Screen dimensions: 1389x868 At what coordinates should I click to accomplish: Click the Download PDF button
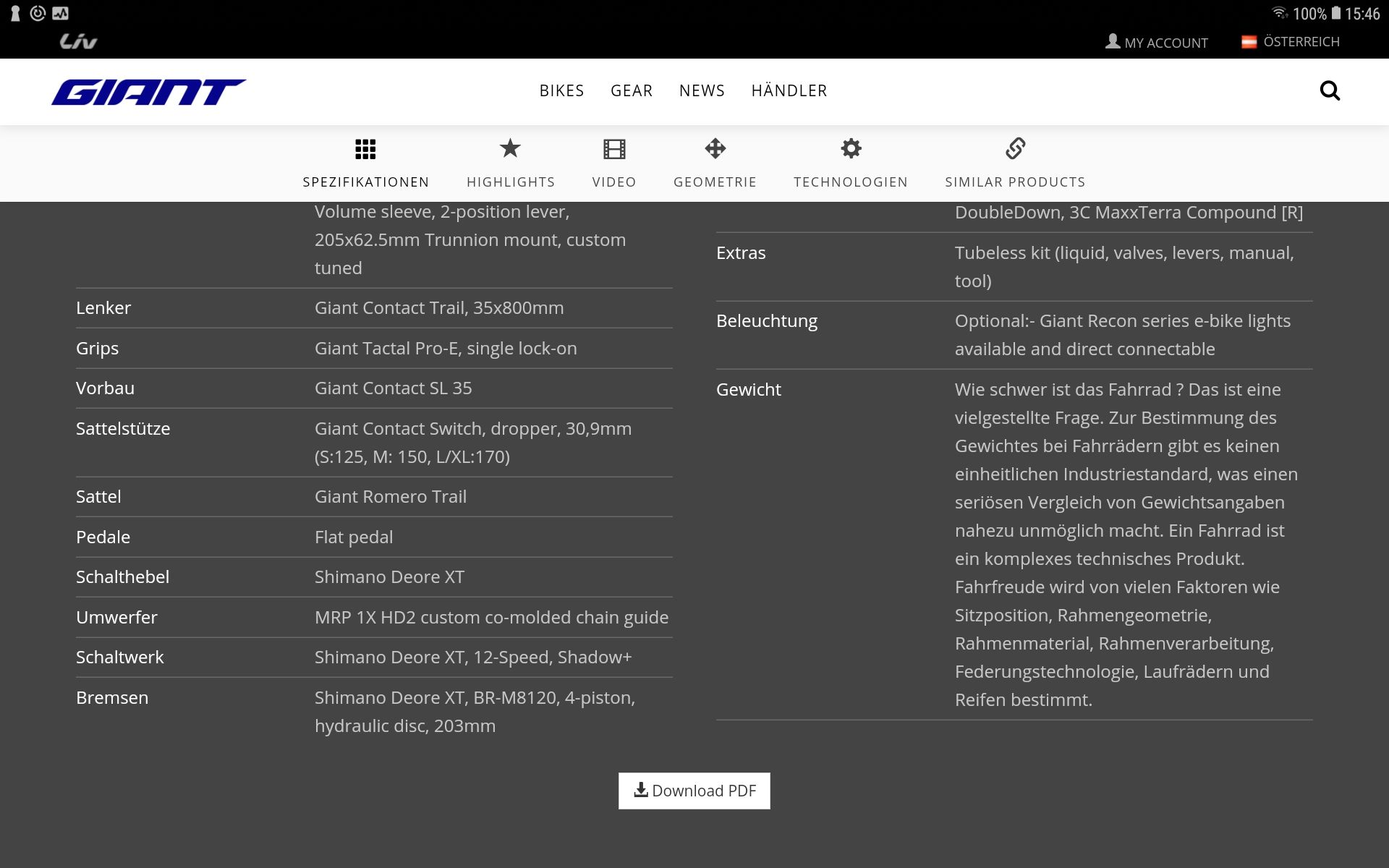(x=694, y=791)
